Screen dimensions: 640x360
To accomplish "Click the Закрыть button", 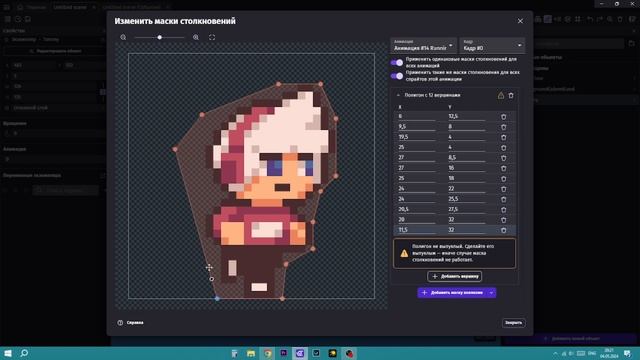I will [513, 322].
